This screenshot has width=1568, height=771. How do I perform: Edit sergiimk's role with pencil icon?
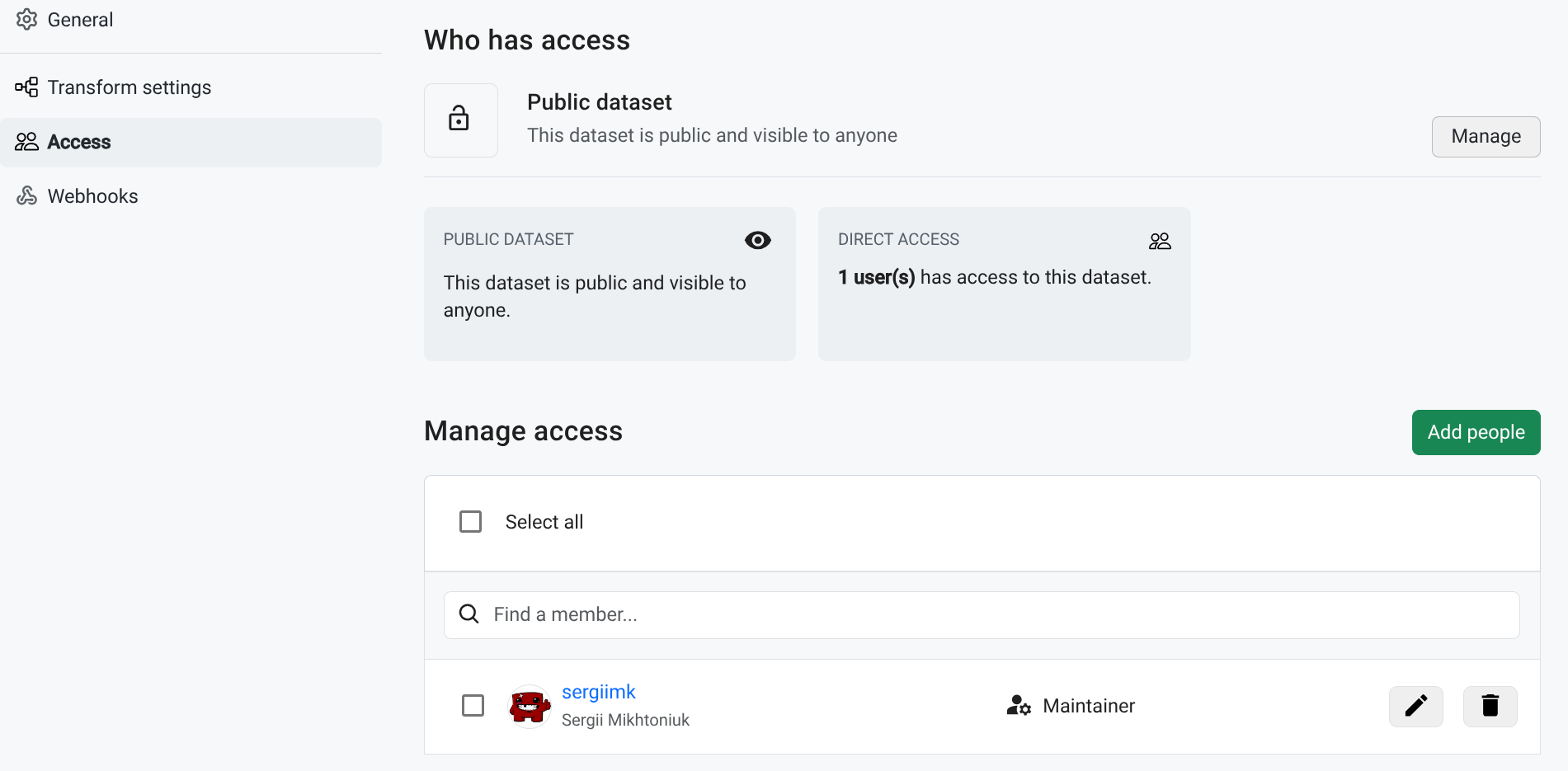click(1415, 706)
